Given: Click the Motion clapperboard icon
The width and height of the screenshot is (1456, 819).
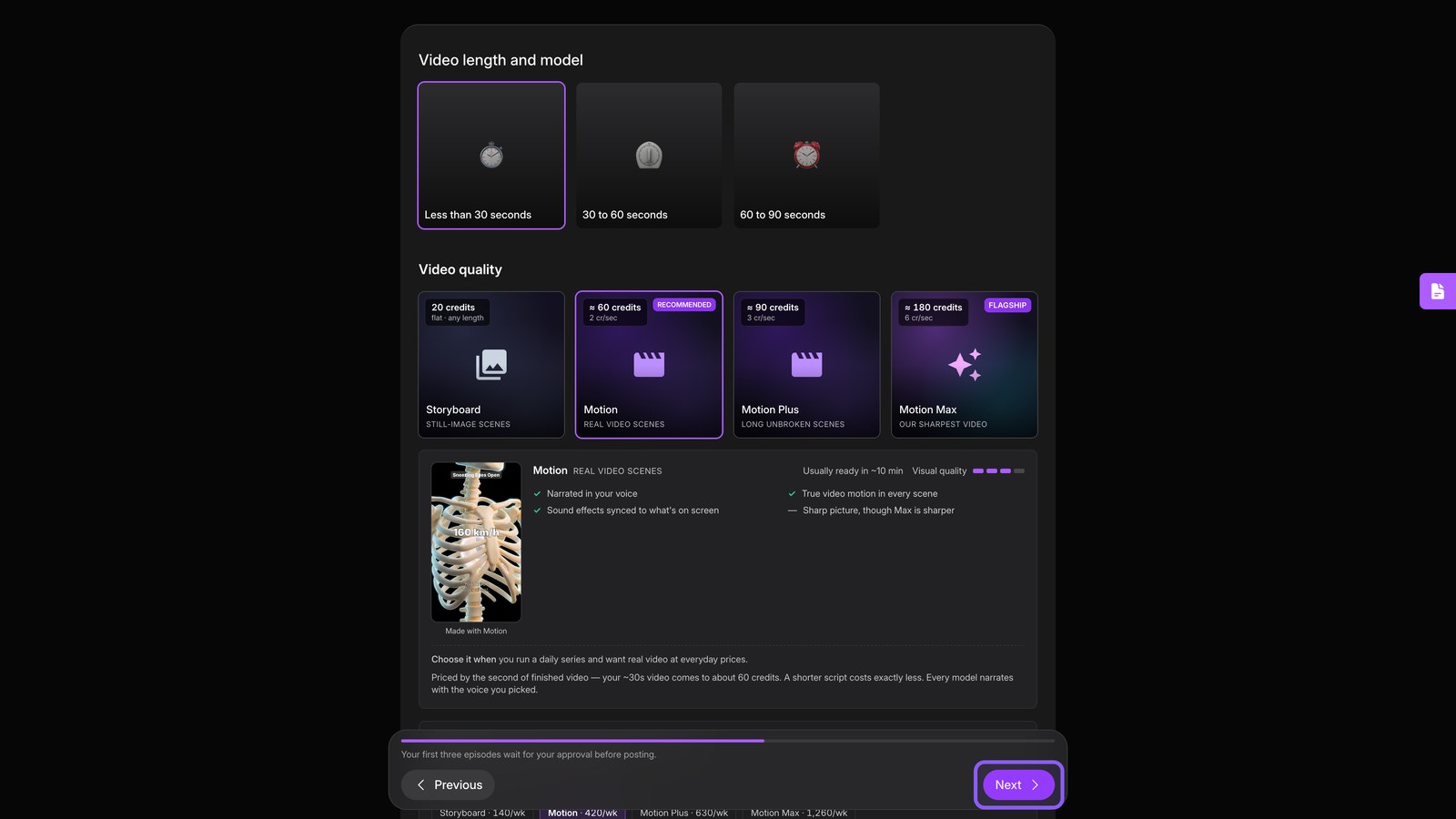Looking at the screenshot, I should tap(649, 364).
